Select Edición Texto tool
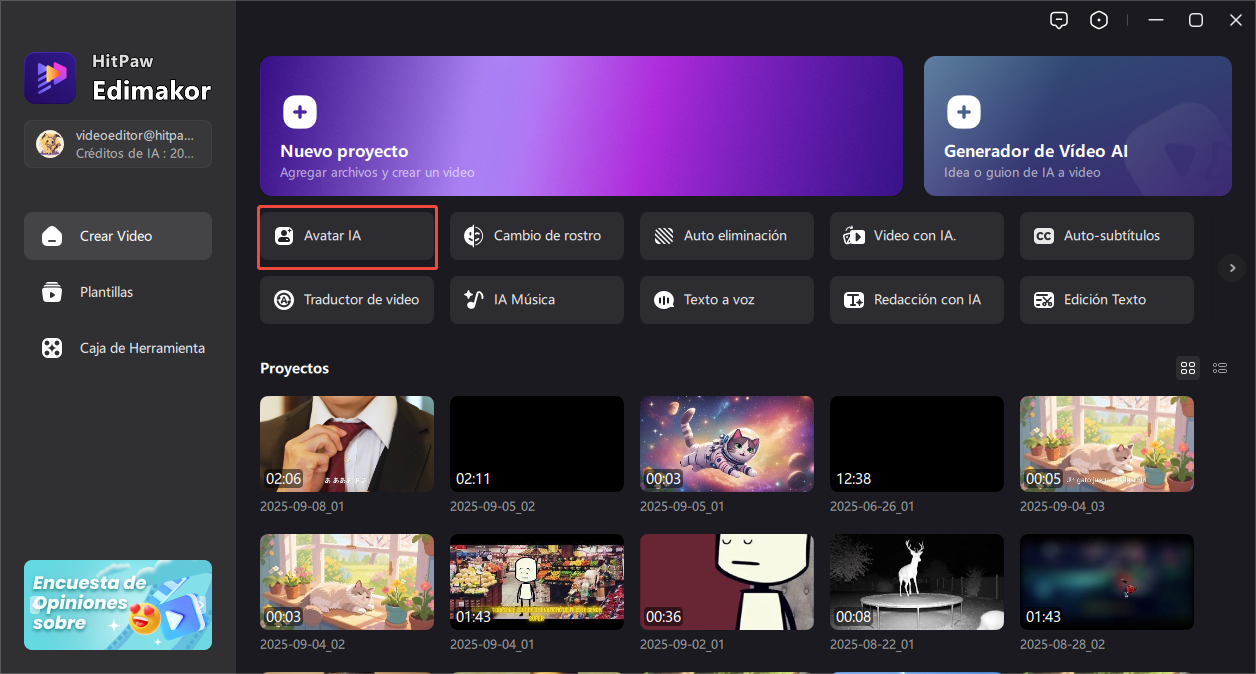Screen dimensions: 1256x674 [1106, 300]
